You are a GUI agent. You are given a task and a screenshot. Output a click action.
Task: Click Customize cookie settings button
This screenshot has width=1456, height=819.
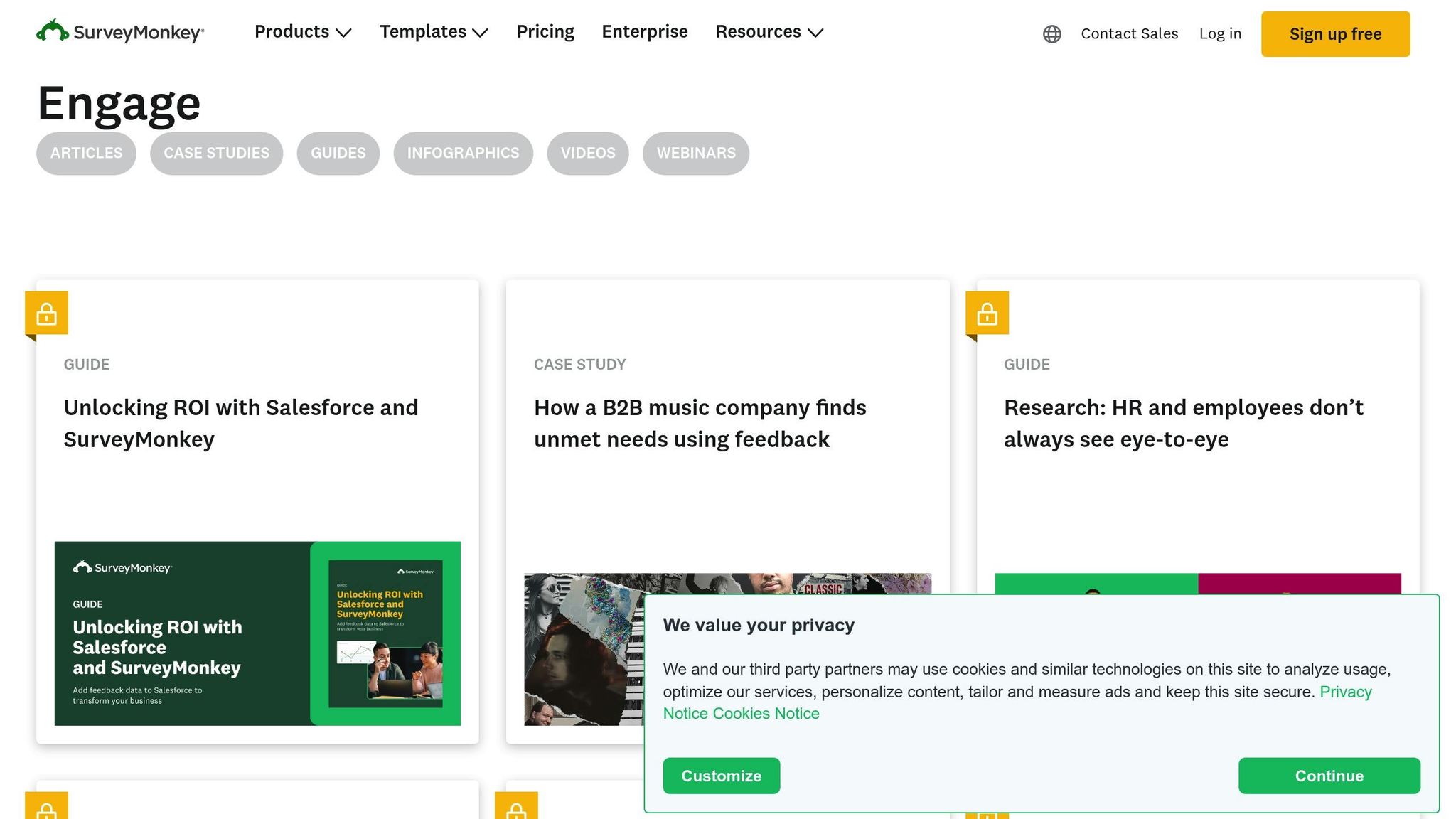721,776
